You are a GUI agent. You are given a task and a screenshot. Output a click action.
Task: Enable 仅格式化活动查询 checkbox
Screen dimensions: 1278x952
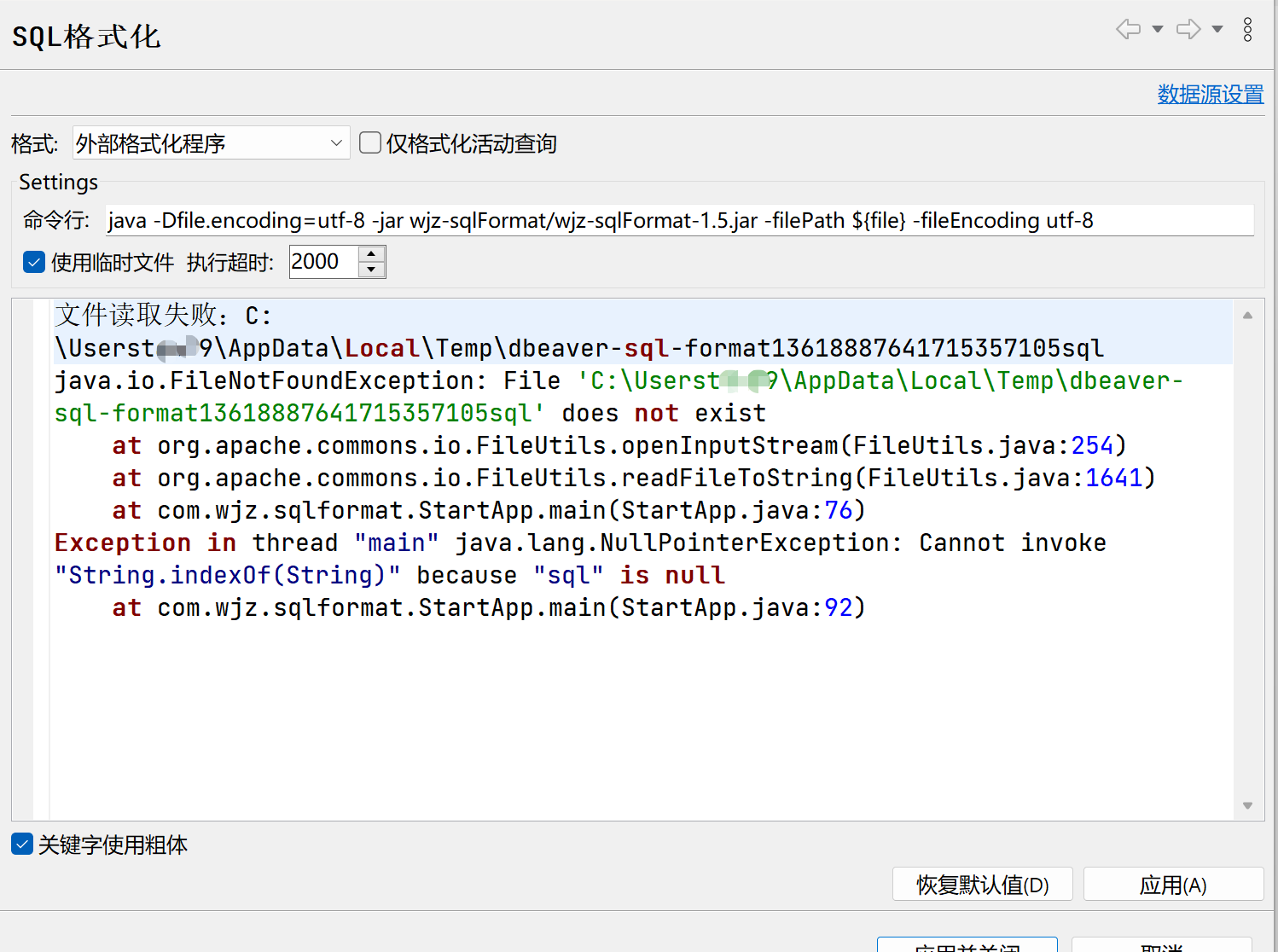[369, 142]
